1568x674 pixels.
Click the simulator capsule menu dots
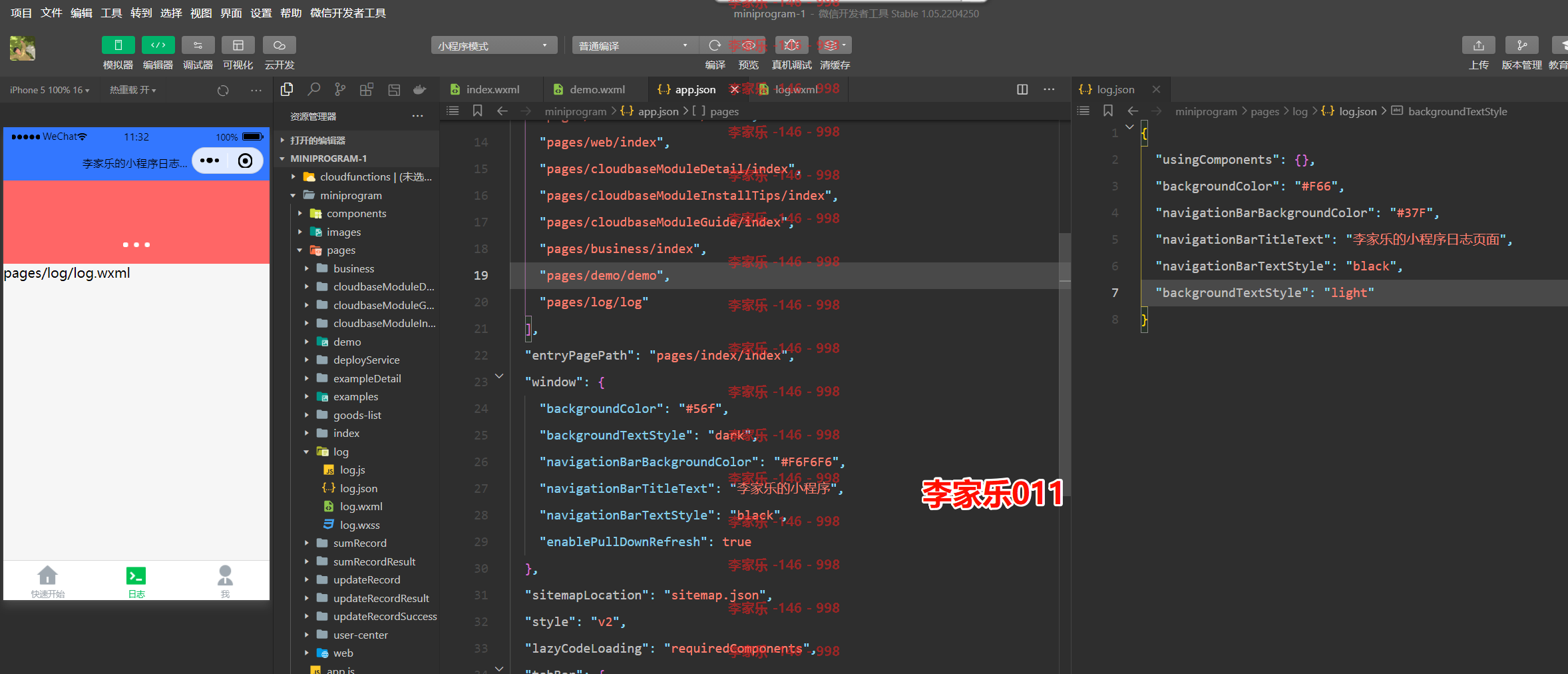point(210,161)
